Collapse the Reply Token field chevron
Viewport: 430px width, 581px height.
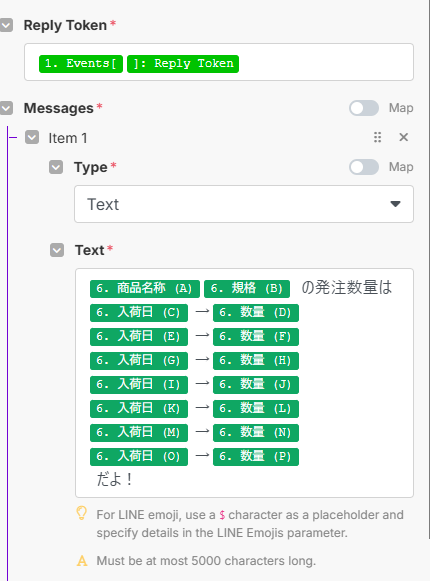[6, 26]
